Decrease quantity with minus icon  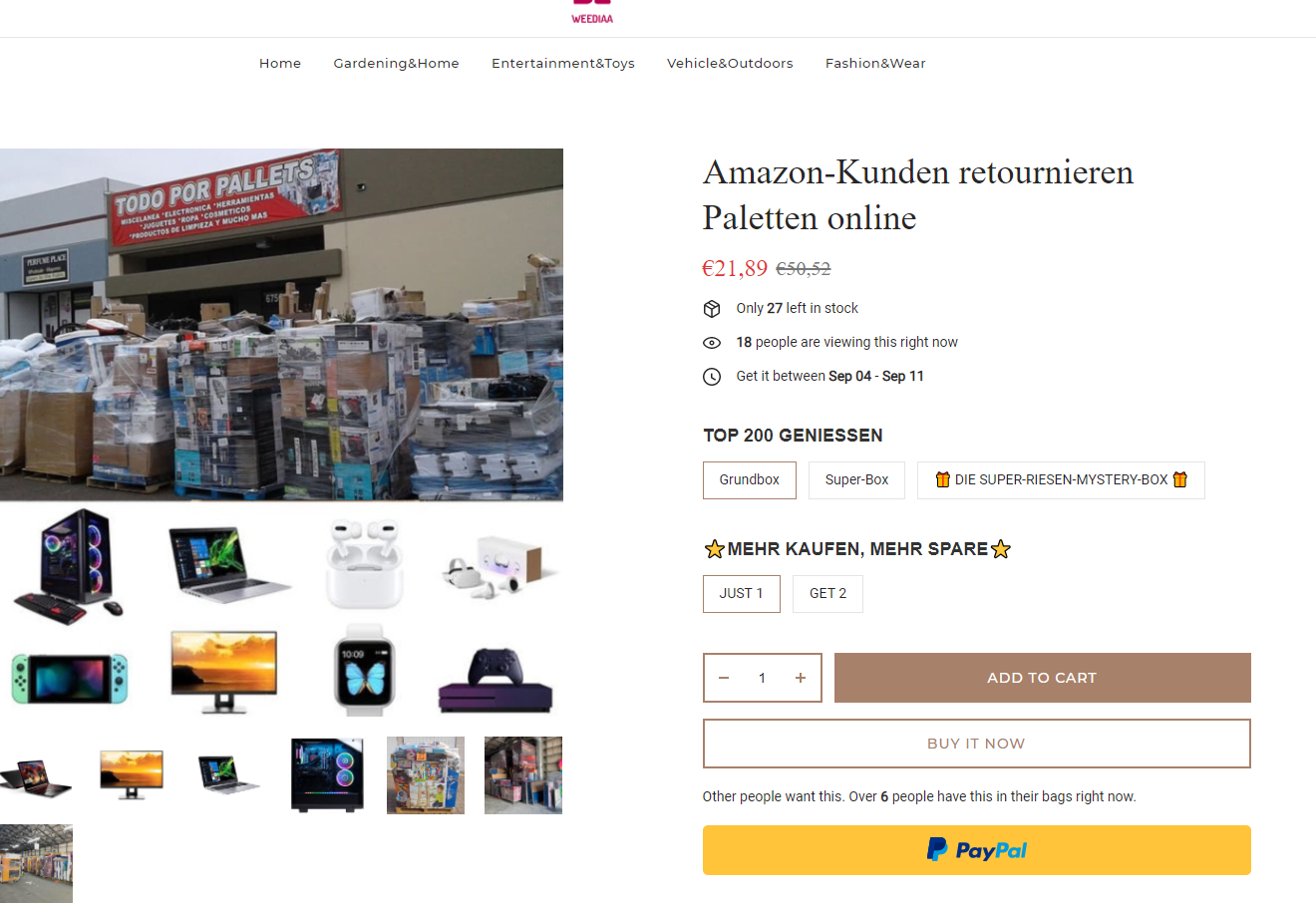click(x=724, y=678)
